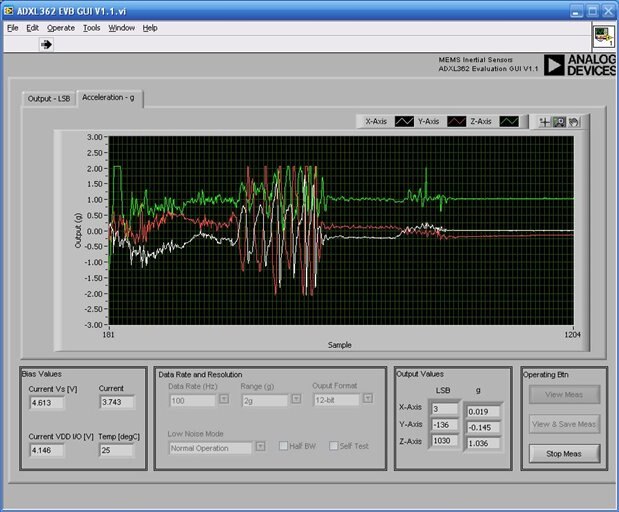Activate the zoom tool in graph palette
The image size is (619, 512).
(559, 122)
